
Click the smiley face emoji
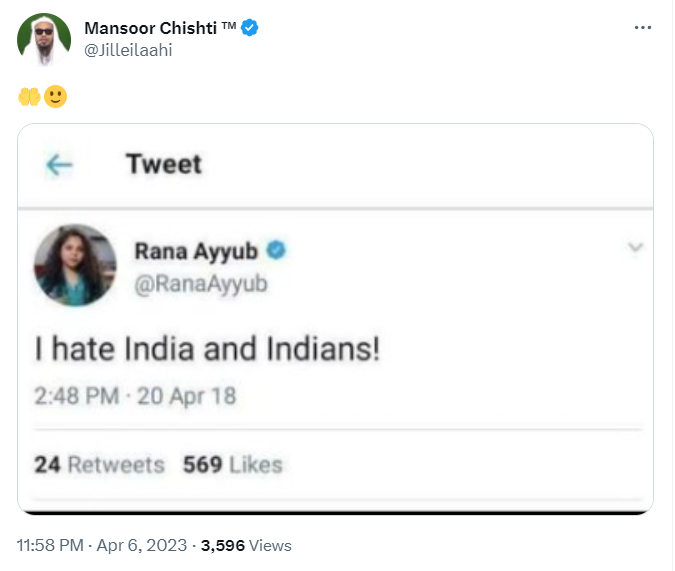point(56,96)
